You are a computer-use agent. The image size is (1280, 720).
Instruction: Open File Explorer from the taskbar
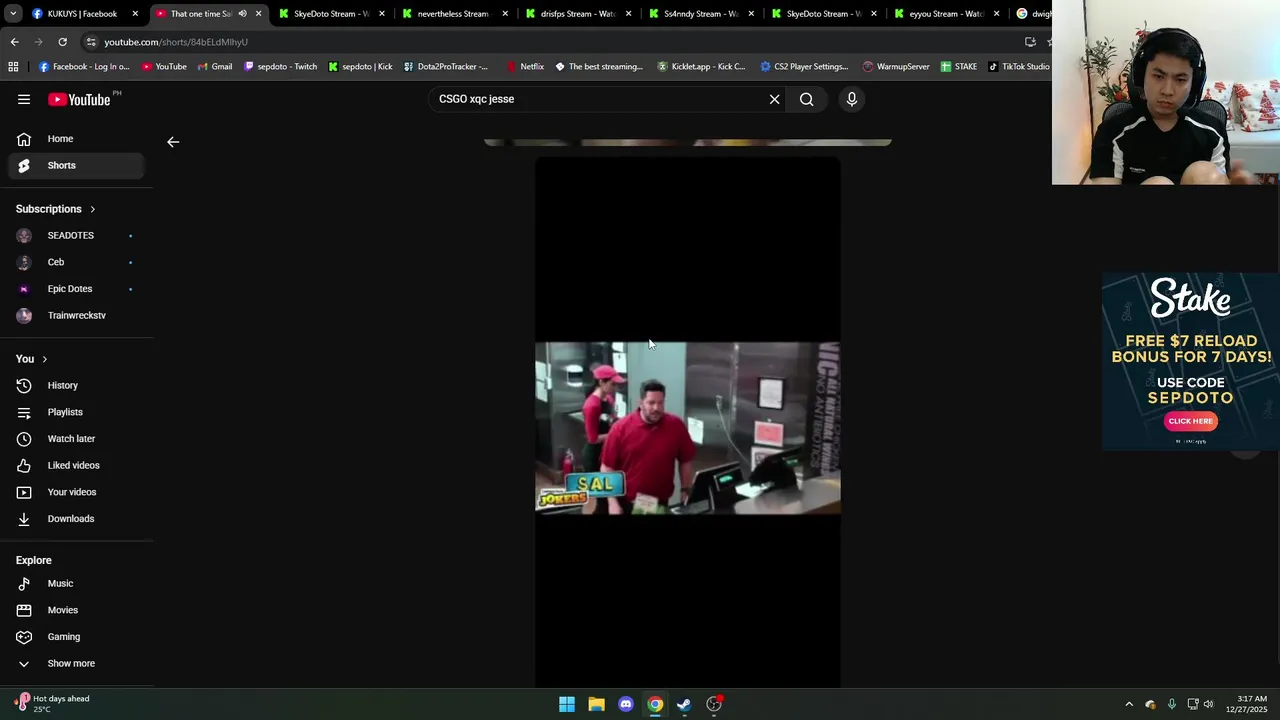click(x=596, y=704)
